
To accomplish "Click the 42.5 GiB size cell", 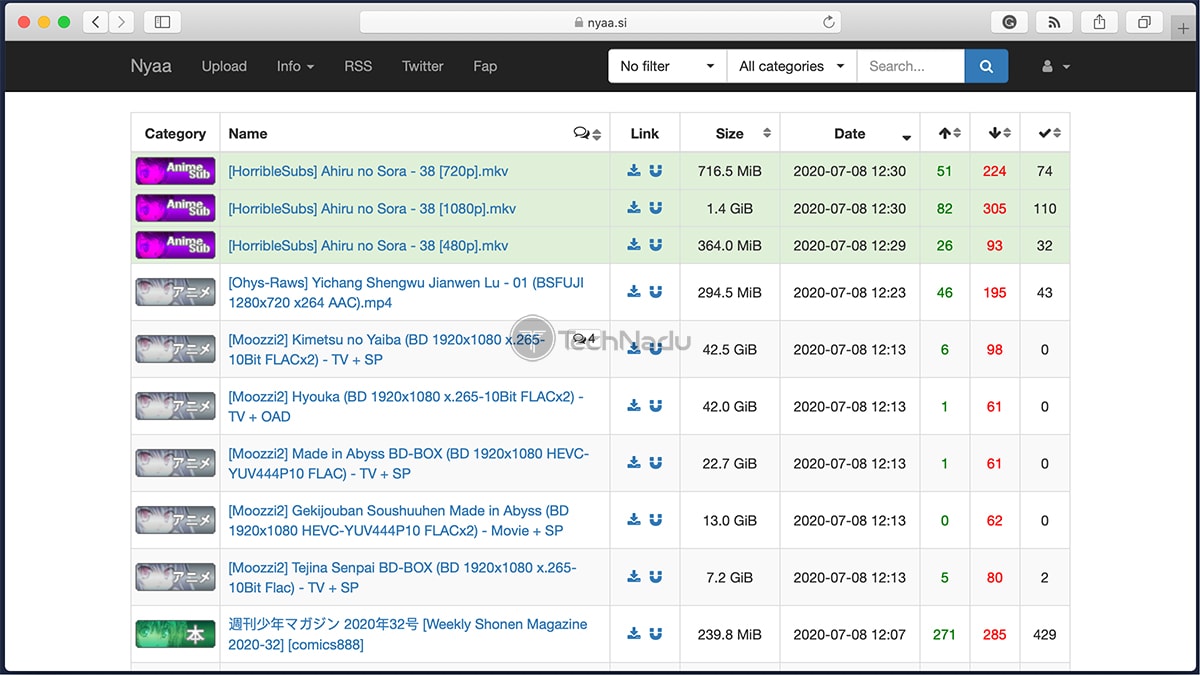I will click(730, 349).
